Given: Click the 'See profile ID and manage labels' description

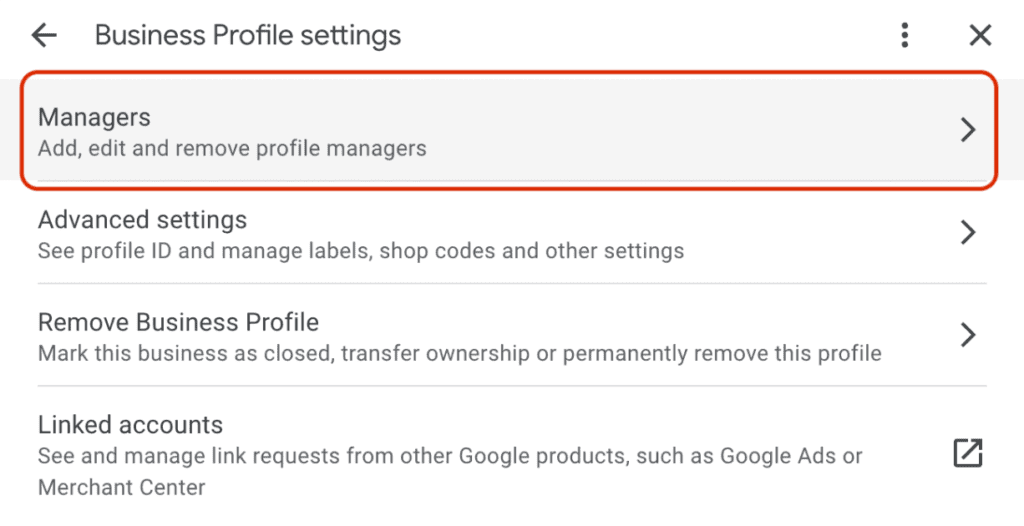Looking at the screenshot, I should click(200, 251).
